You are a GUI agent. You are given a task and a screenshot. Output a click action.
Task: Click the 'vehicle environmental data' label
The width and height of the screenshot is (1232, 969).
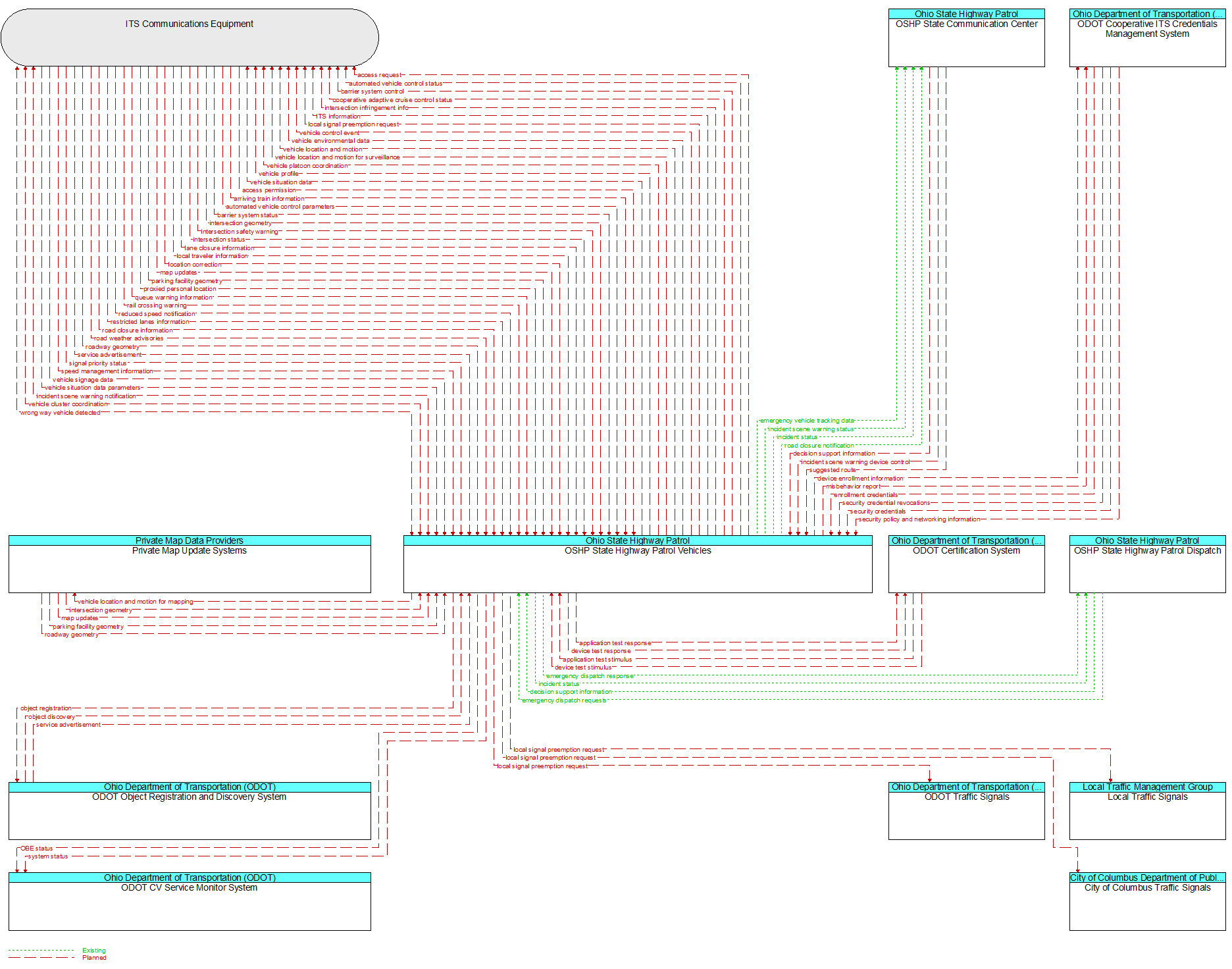330,141
